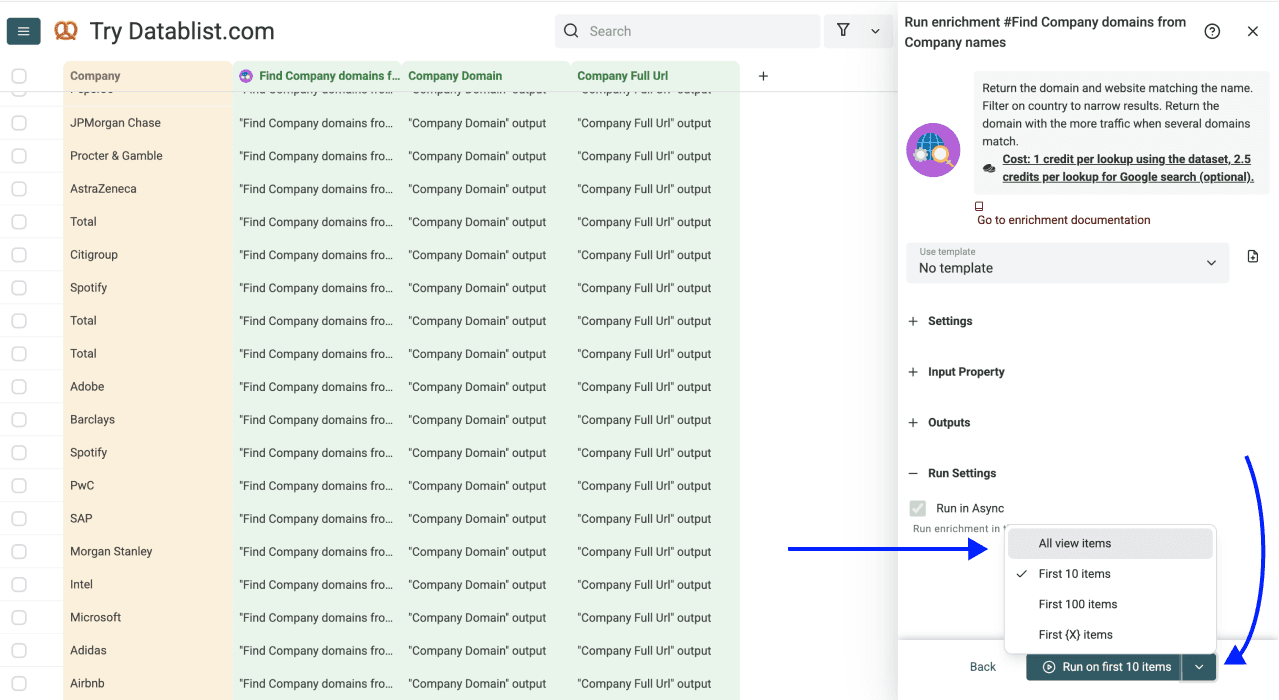Open the dropdown beside Run on first 10 items
The height and width of the screenshot is (700, 1279).
(1198, 666)
